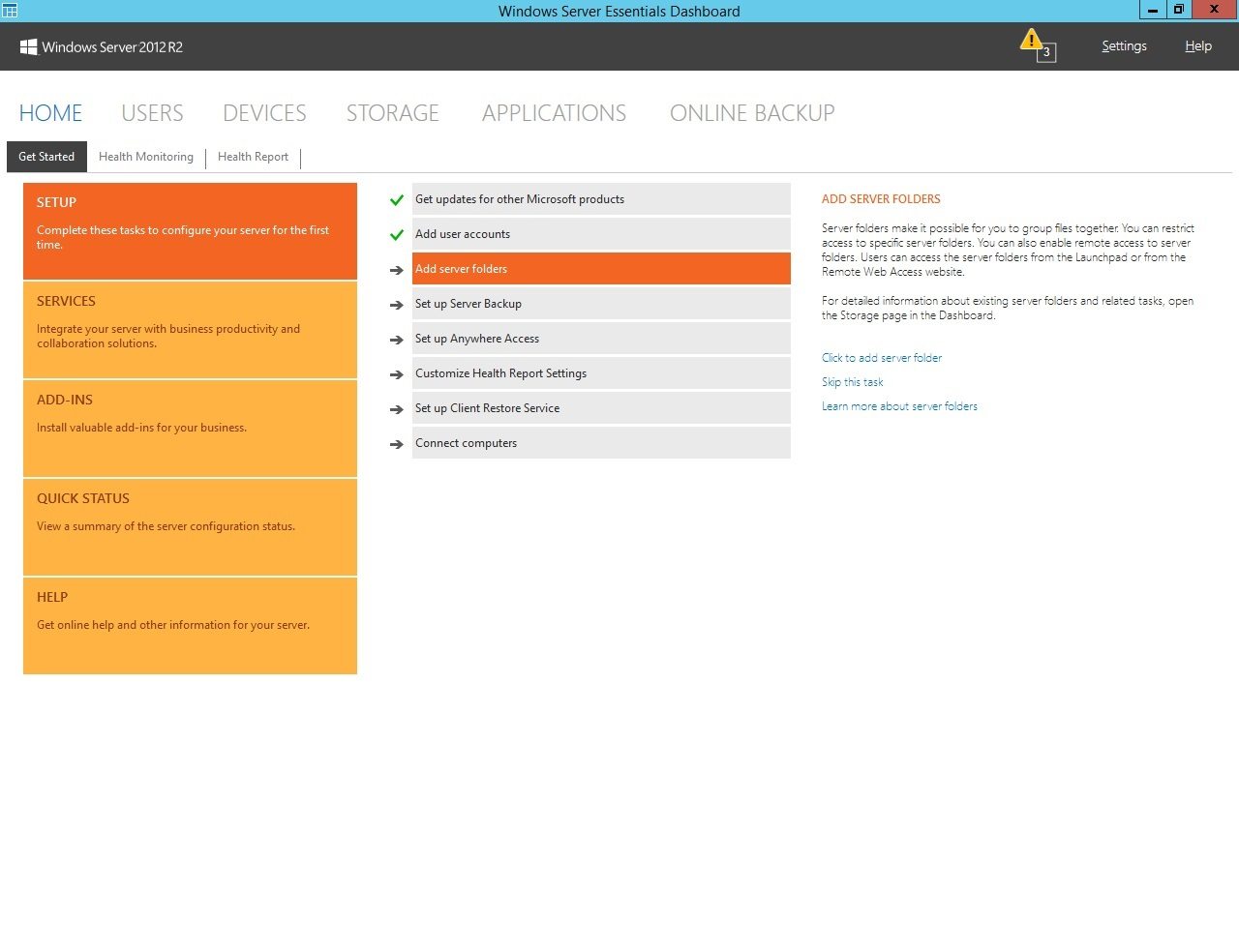The image size is (1239, 952).
Task: Open Learn more about server folders
Action: click(x=899, y=406)
